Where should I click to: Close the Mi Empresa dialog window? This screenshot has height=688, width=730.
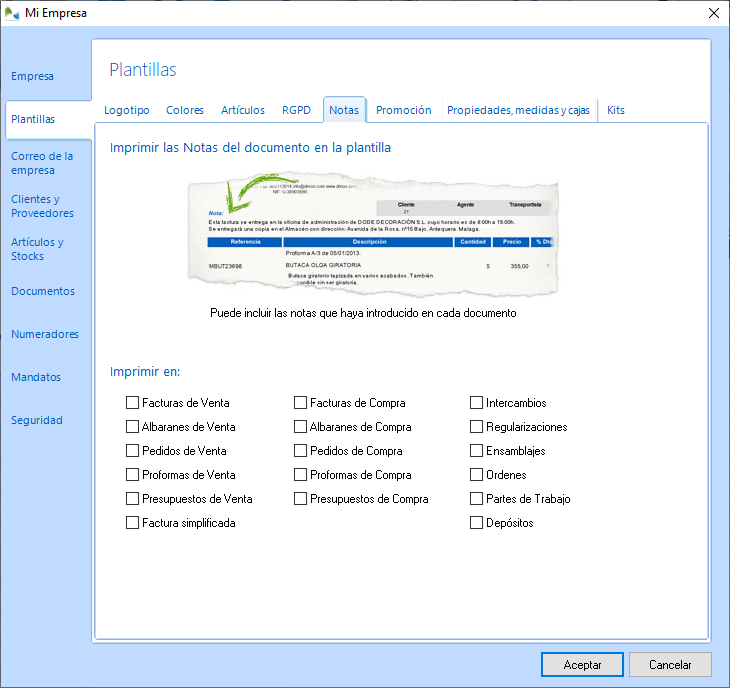tap(713, 13)
